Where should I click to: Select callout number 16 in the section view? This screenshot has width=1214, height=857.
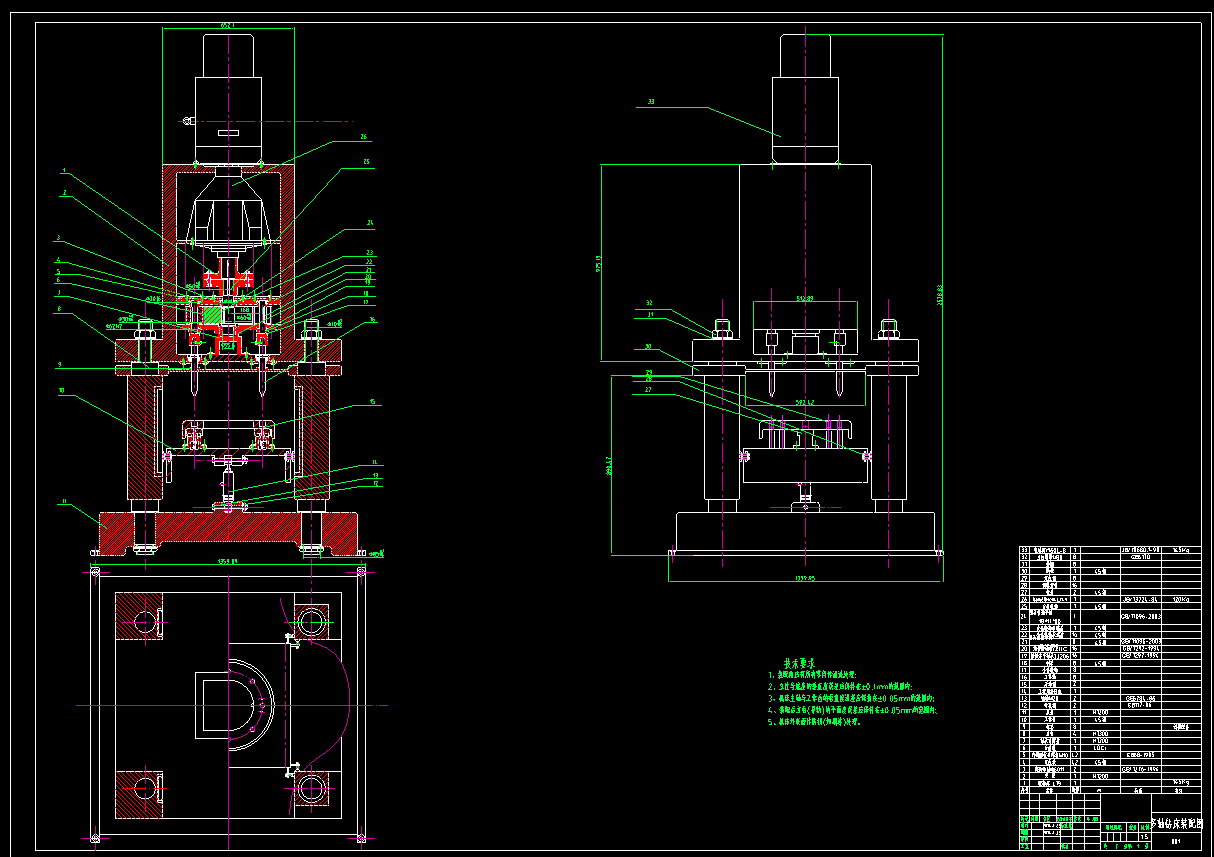(373, 320)
